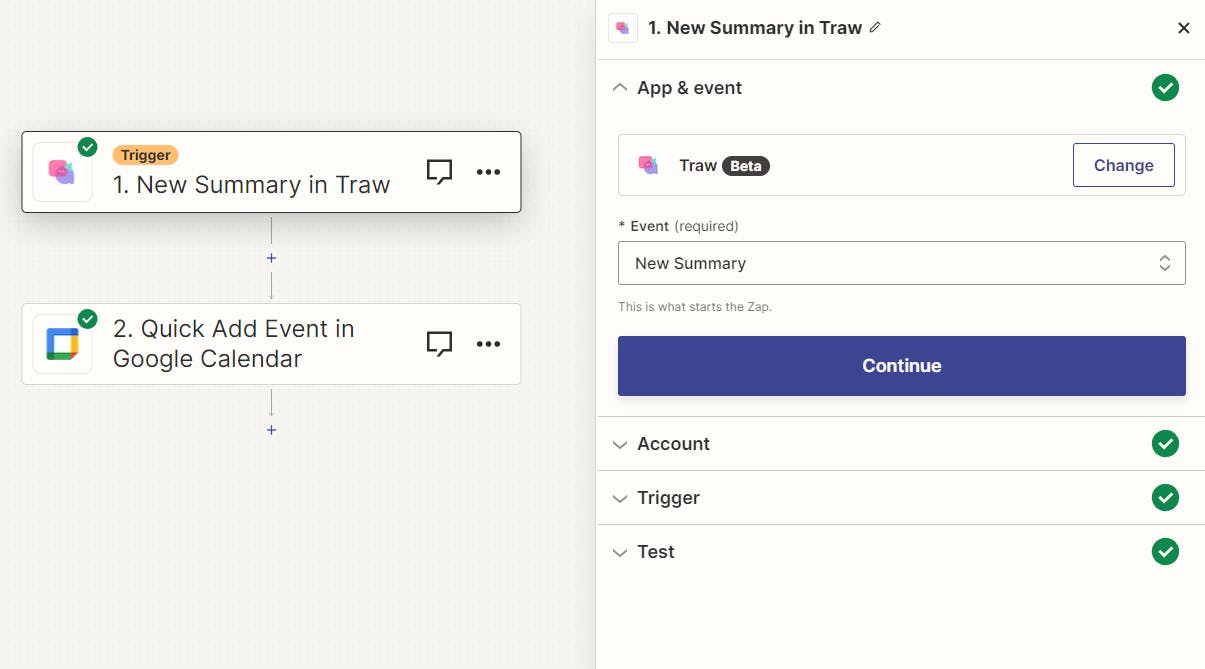Open three-dot menu on the Traw trigger step

(x=488, y=172)
